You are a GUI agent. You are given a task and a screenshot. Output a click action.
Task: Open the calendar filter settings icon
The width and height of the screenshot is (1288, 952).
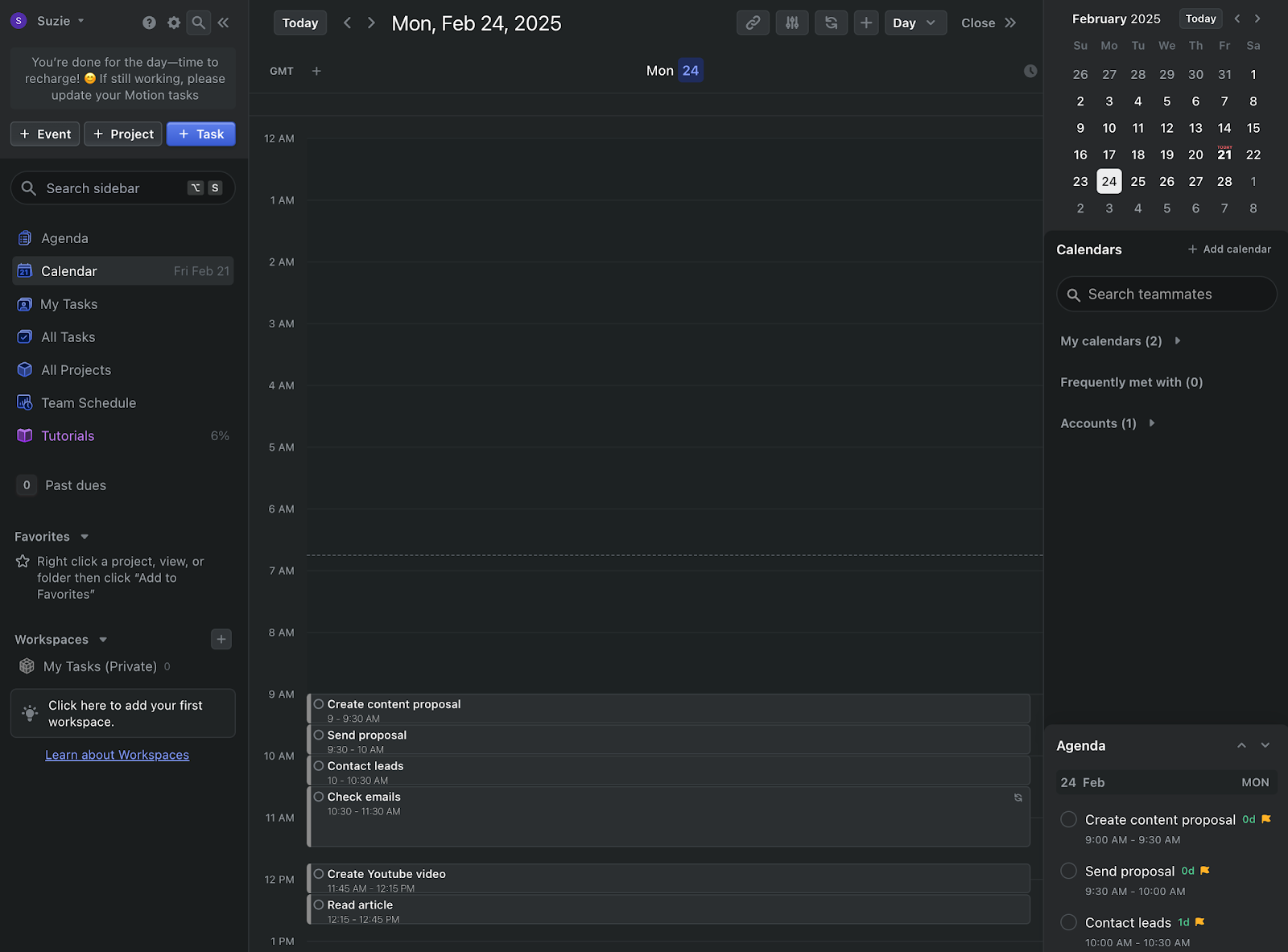click(x=791, y=23)
